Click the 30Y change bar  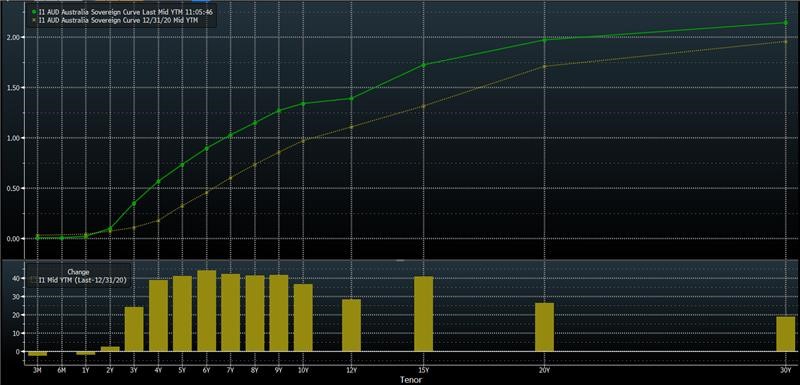pyautogui.click(x=786, y=333)
